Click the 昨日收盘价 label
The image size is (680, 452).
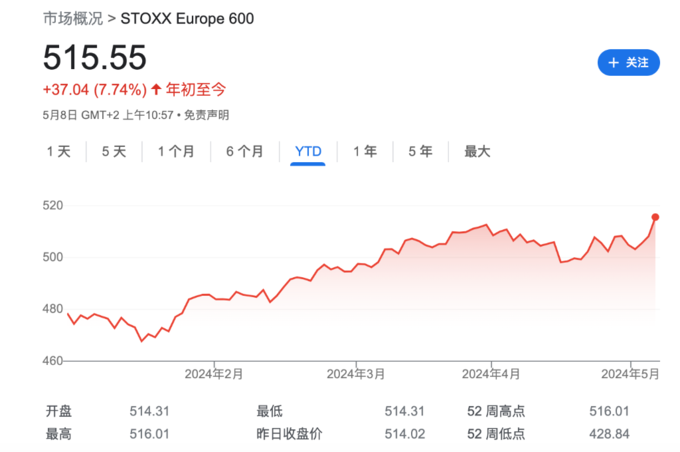[289, 434]
